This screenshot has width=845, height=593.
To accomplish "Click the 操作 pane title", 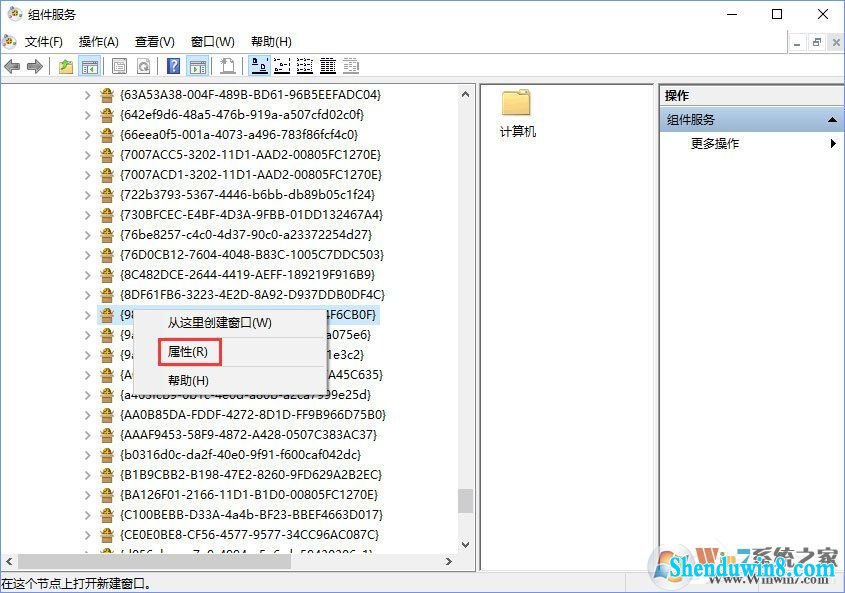I will click(x=676, y=95).
